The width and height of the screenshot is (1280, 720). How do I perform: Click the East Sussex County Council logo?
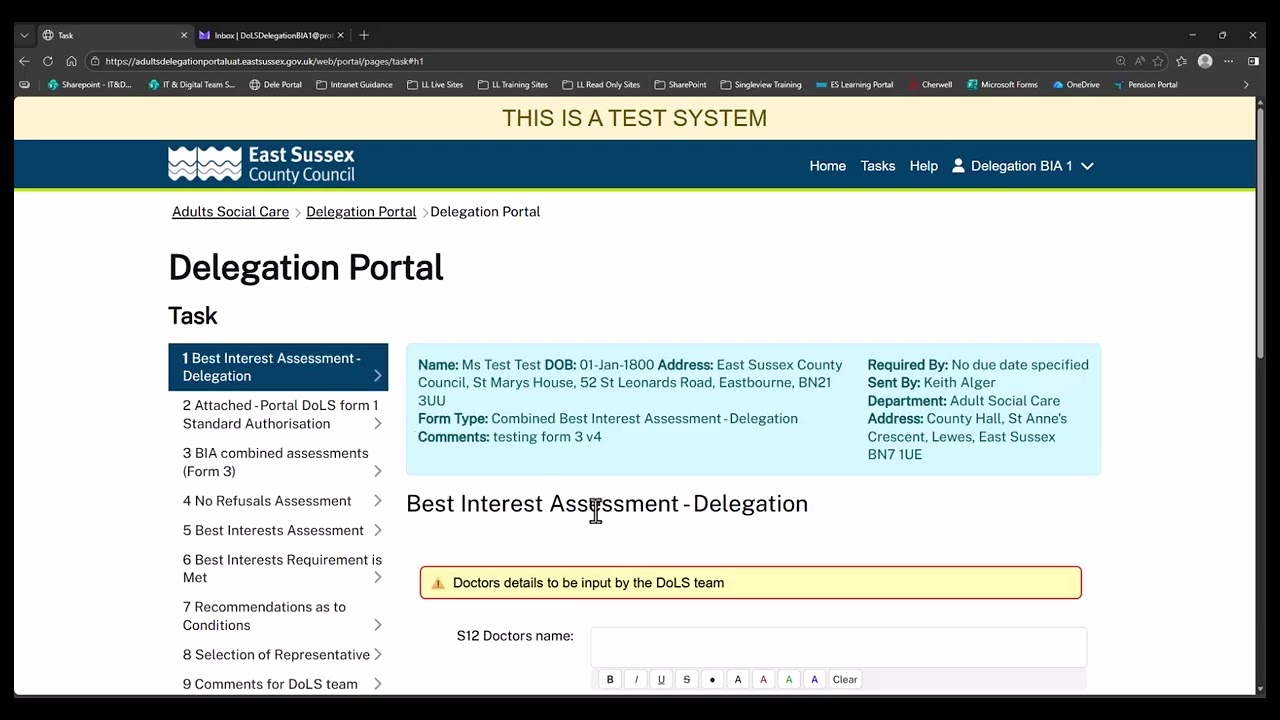261,165
